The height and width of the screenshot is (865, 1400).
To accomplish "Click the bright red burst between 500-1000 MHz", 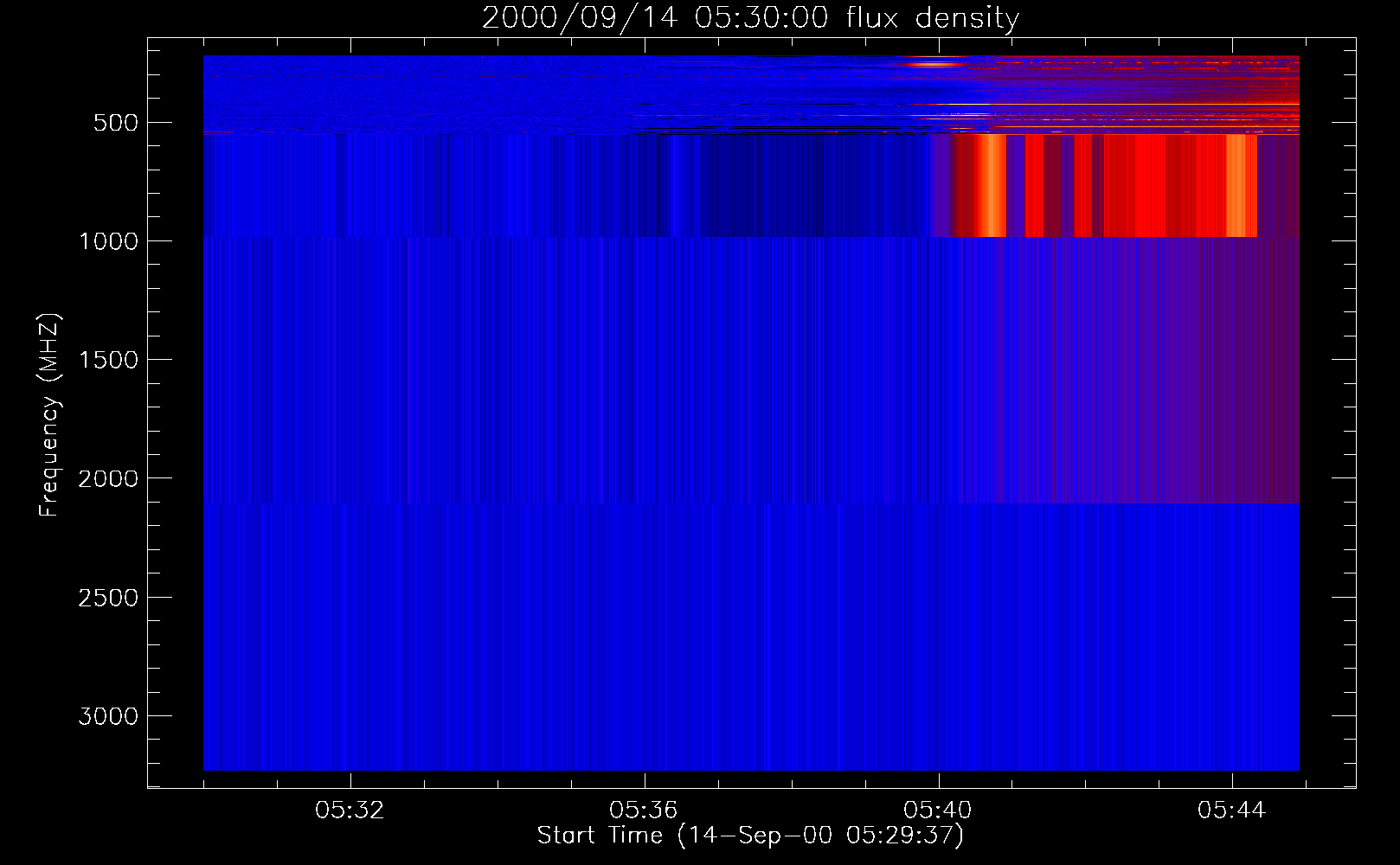I will (x=1096, y=185).
